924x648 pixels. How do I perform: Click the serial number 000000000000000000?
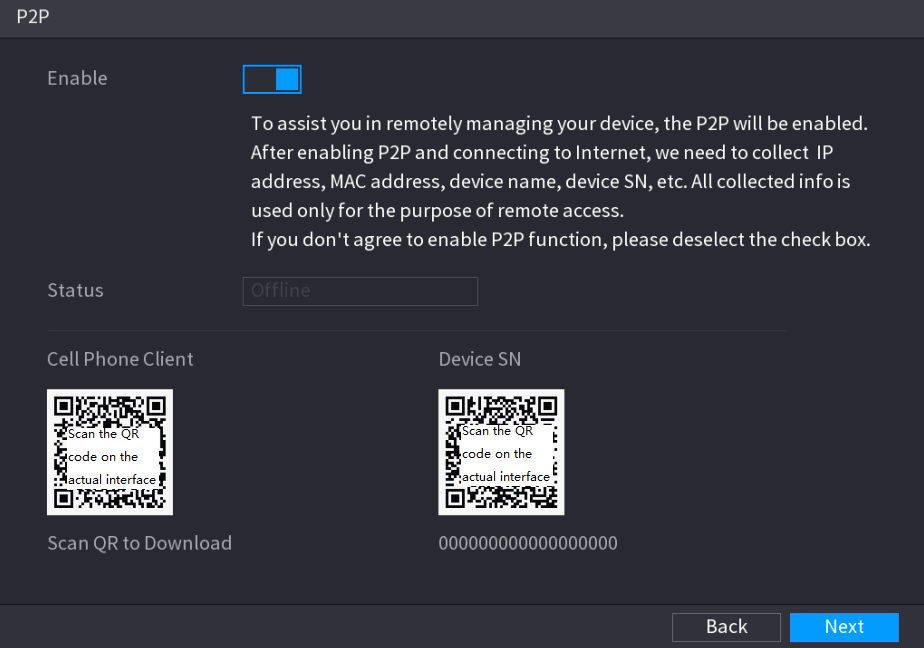pyautogui.click(x=528, y=543)
